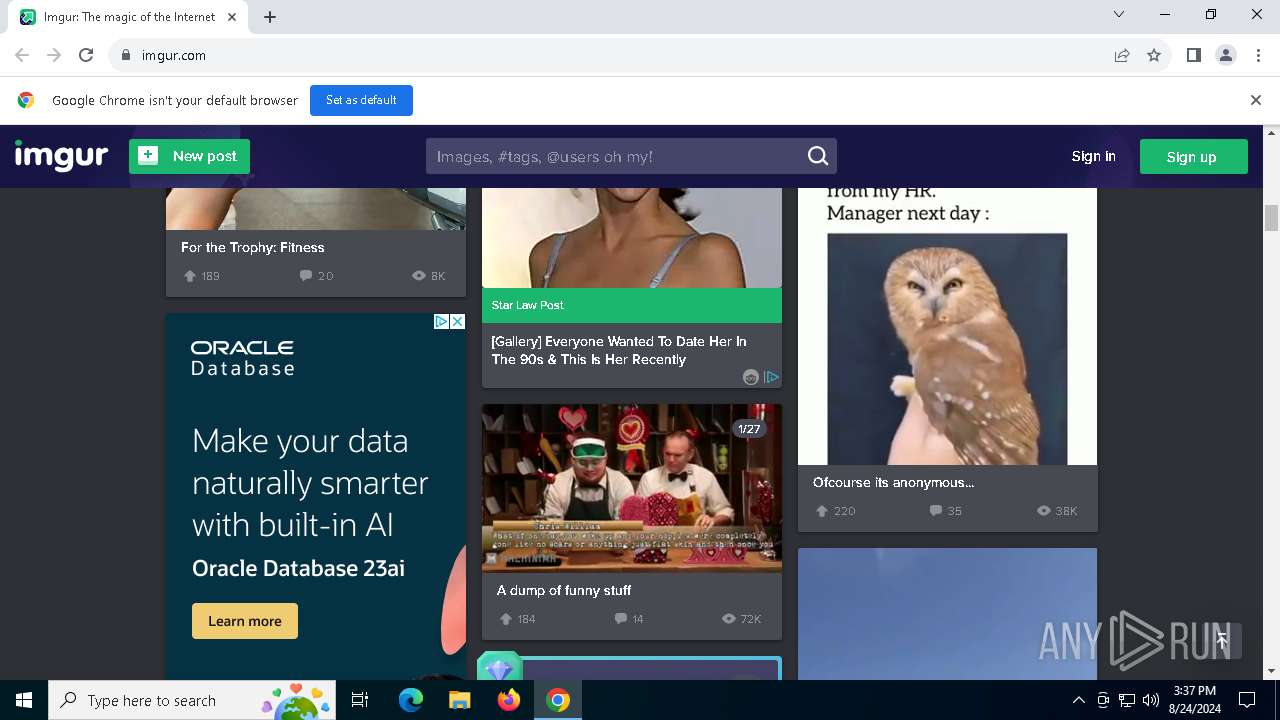Open 'A dump of funny stuff' title
Viewport: 1280px width, 720px height.
(x=564, y=590)
